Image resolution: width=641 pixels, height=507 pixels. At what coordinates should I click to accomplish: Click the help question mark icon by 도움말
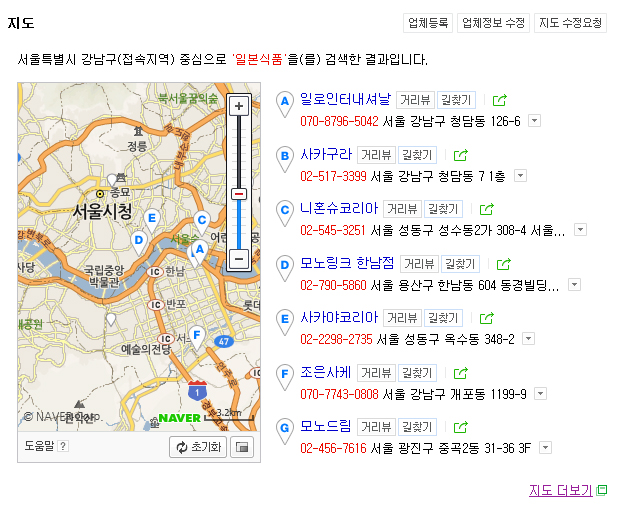click(63, 446)
